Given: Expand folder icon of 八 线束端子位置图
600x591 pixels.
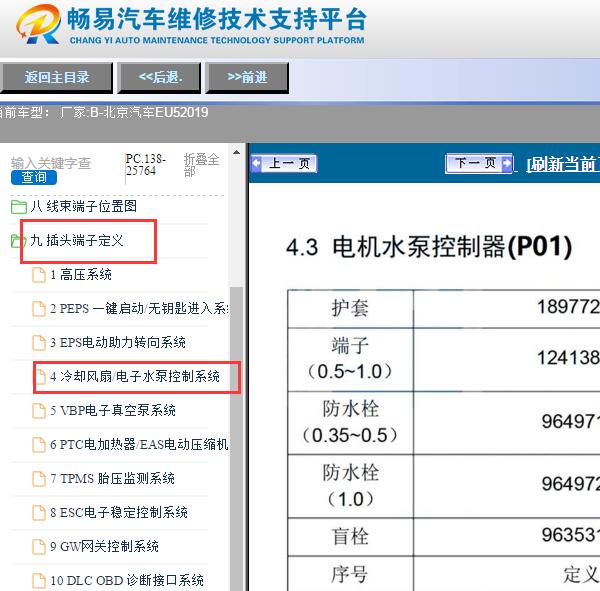Looking at the screenshot, I should [18, 207].
